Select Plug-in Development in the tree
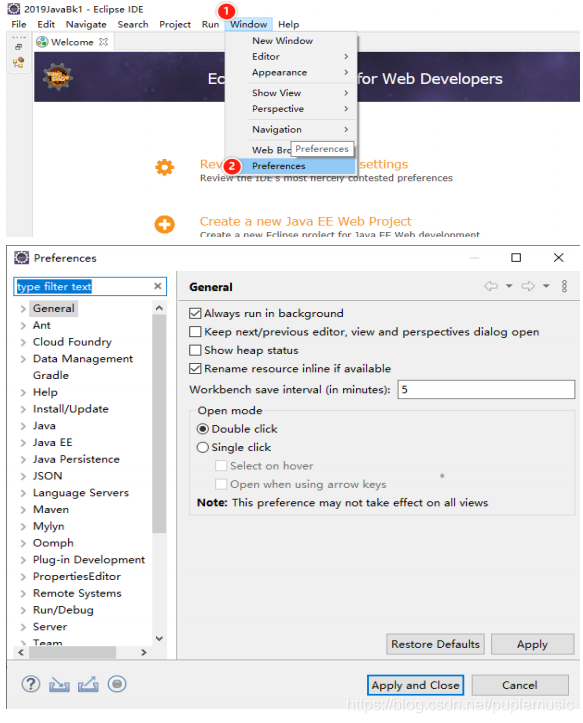 pyautogui.click(x=89, y=560)
